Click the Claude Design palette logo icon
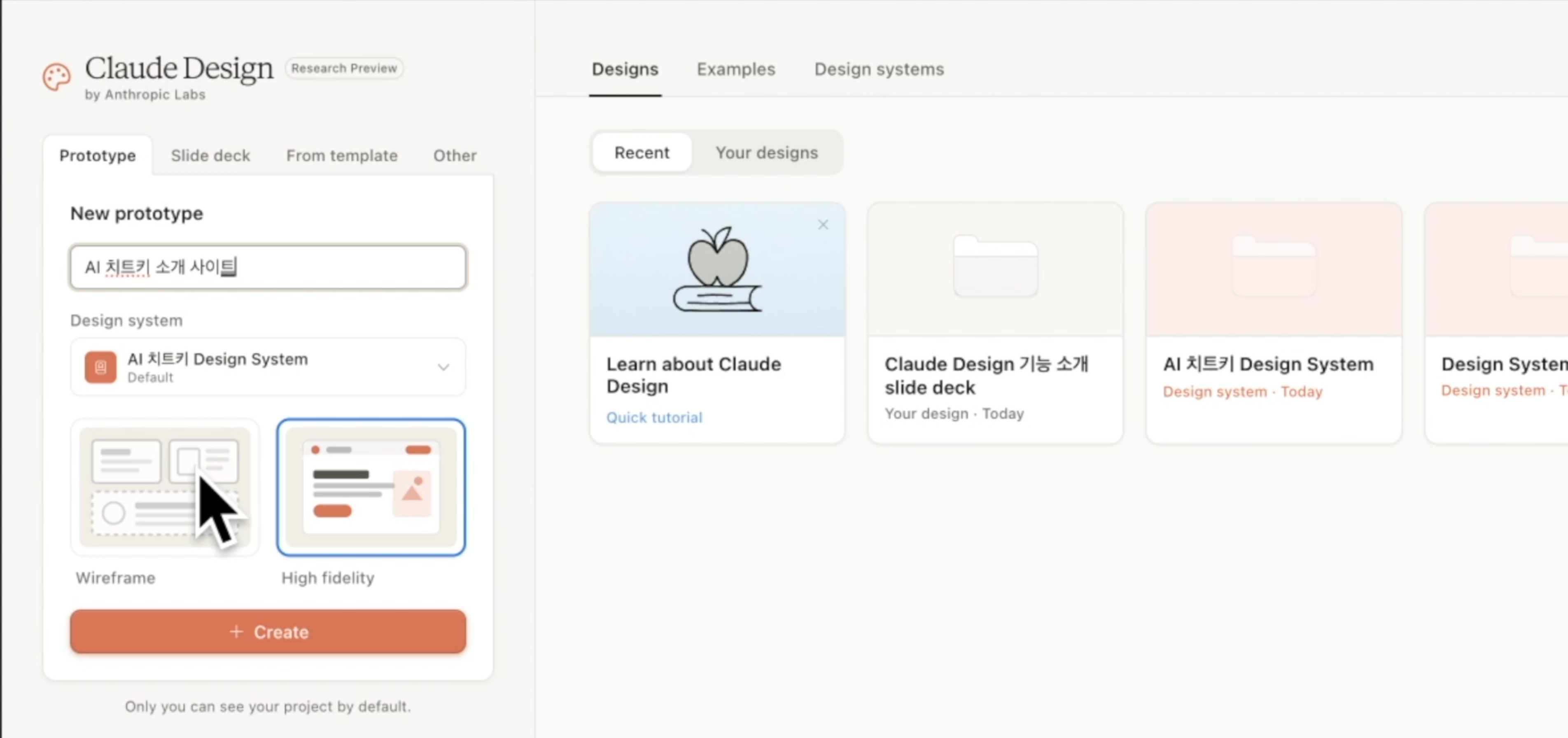Image resolution: width=1568 pixels, height=738 pixels. pyautogui.click(x=56, y=77)
